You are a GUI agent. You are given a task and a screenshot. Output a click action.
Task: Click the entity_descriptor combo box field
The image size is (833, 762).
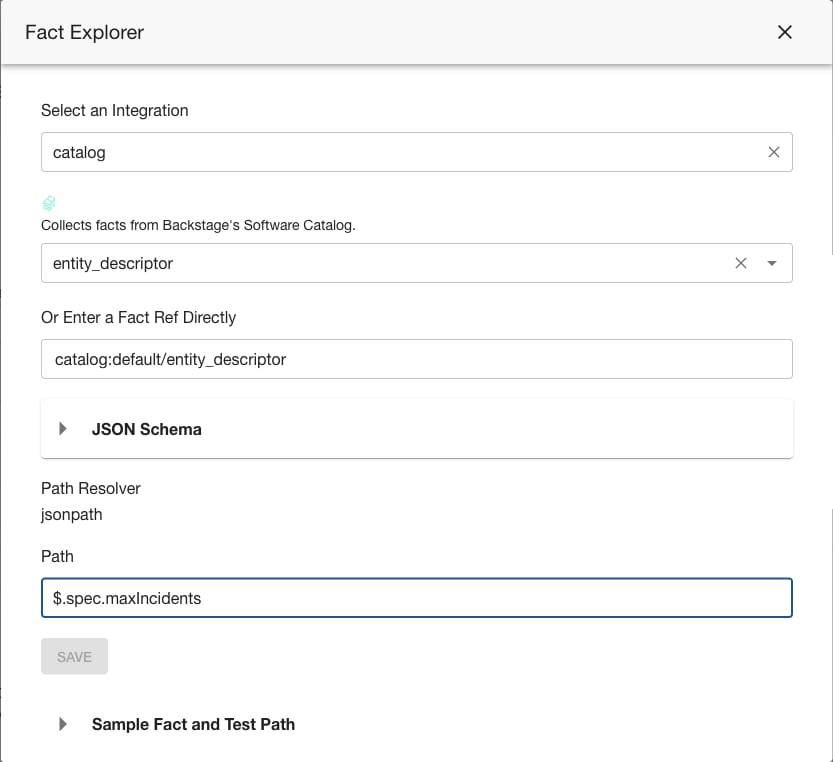point(416,263)
